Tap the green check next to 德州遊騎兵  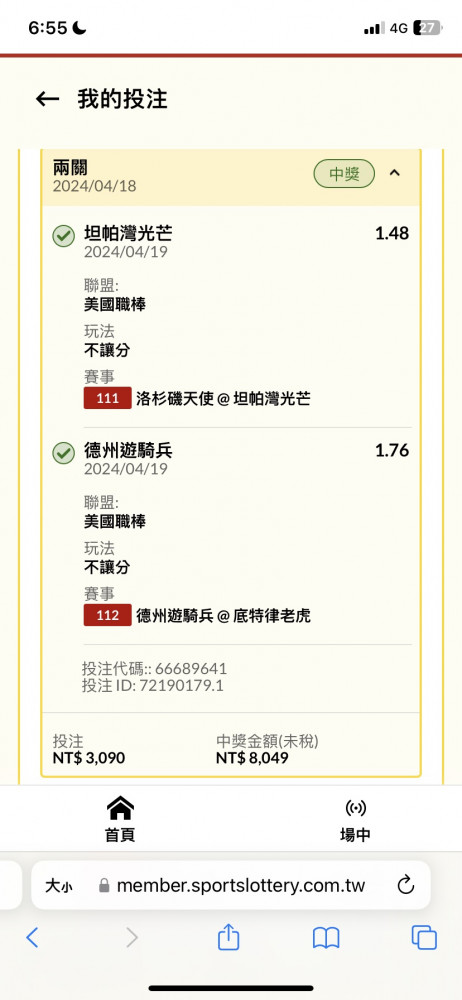click(63, 453)
